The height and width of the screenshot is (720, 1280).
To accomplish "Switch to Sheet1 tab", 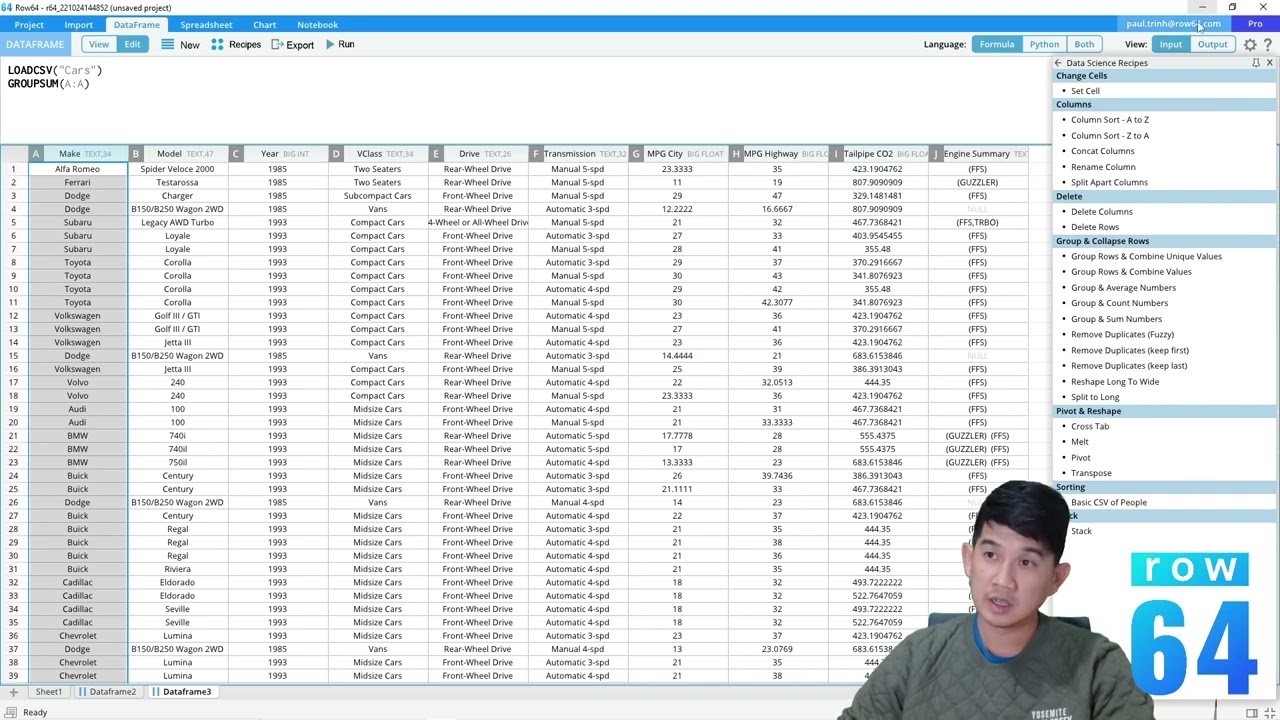I will (48, 692).
